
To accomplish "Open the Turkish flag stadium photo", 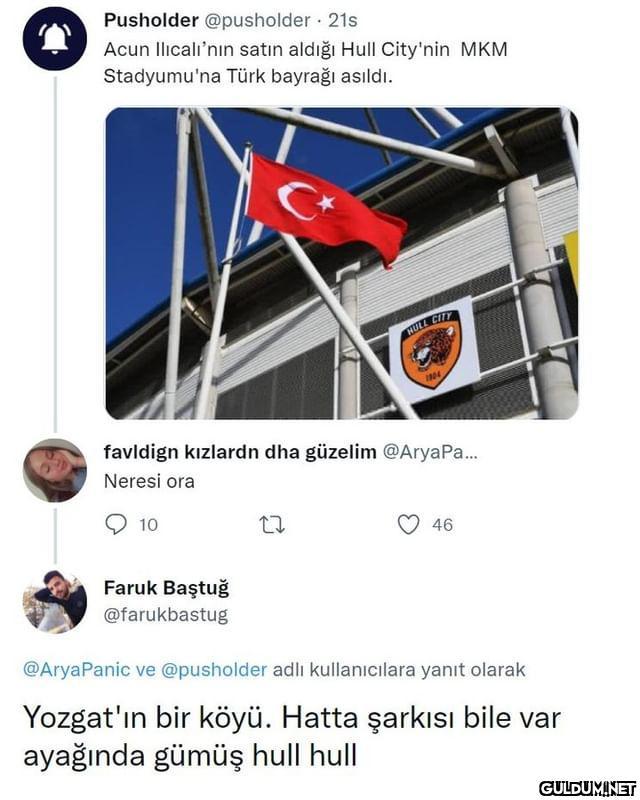I will coord(342,263).
